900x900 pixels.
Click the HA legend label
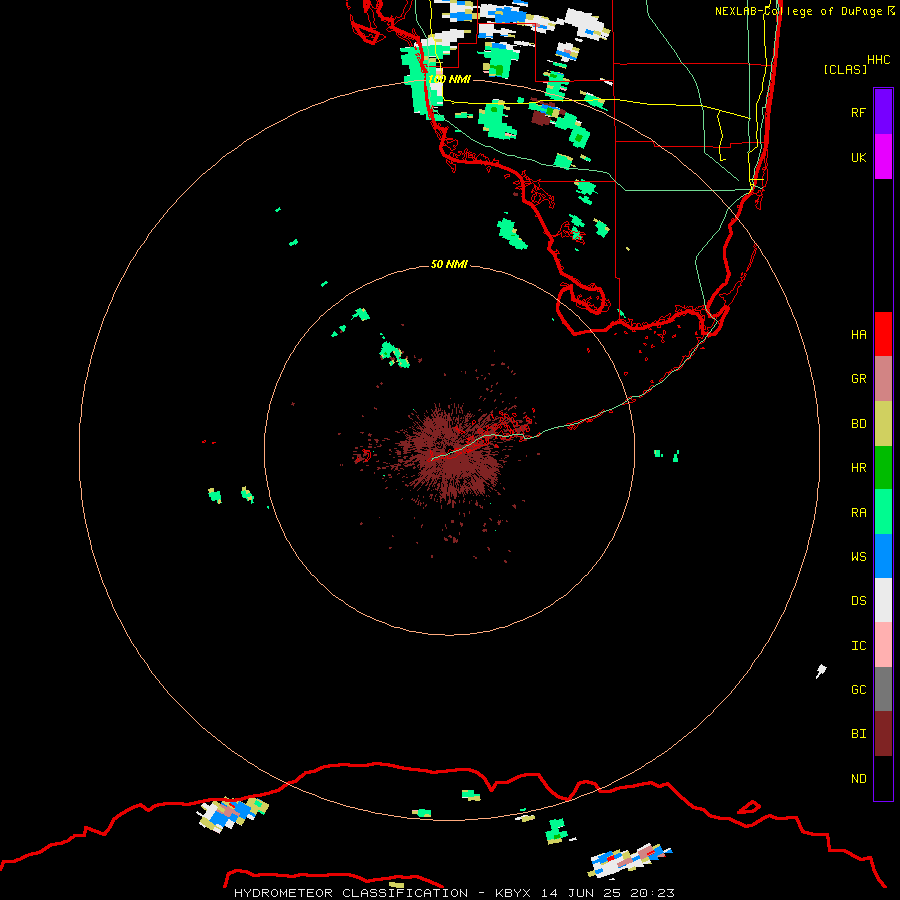tap(859, 335)
